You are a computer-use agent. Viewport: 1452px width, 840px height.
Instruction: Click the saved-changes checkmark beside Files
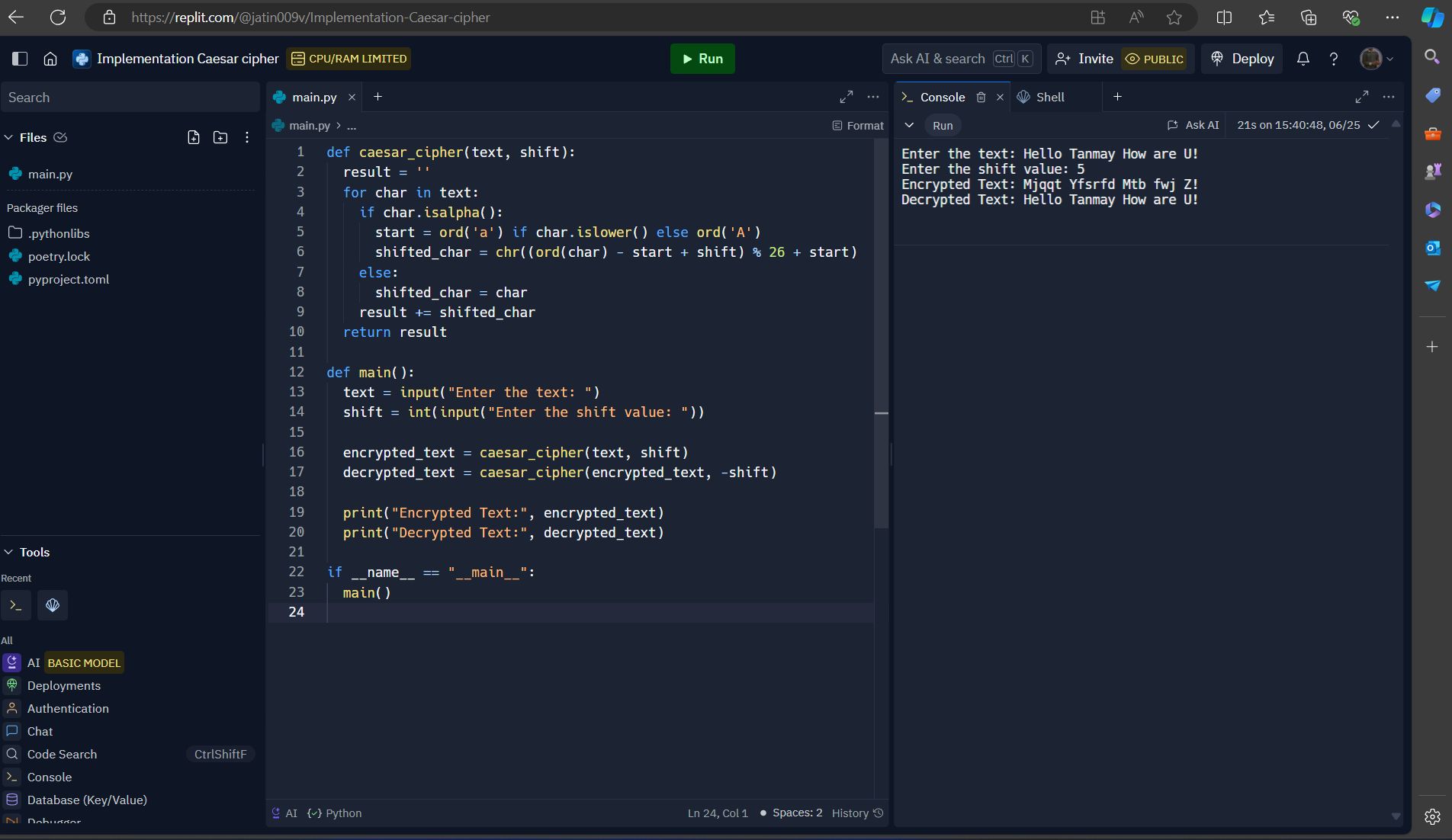[x=59, y=137]
